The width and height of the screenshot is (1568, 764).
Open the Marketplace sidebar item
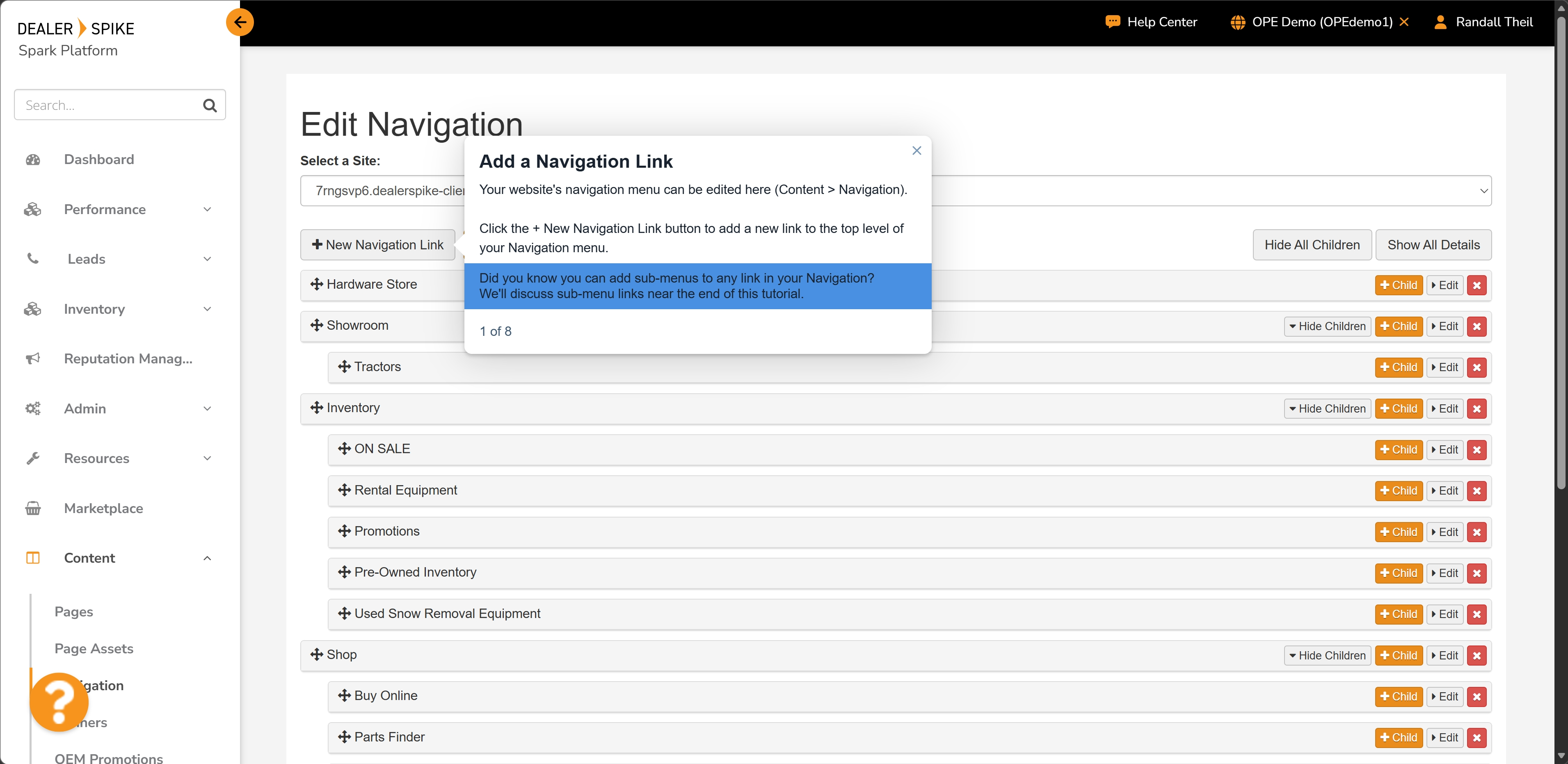[x=103, y=508]
